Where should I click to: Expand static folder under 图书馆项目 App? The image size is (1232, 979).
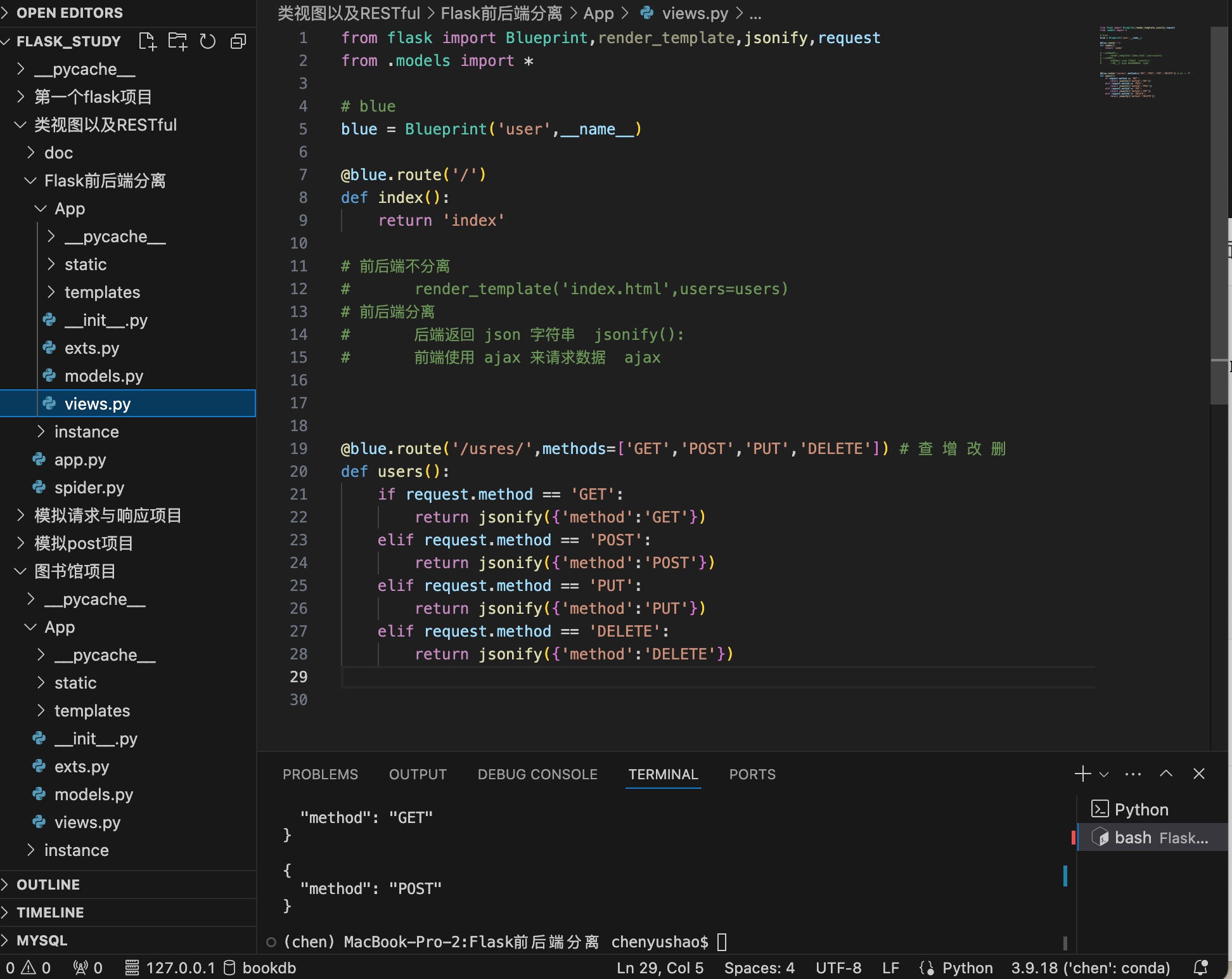click(128, 683)
